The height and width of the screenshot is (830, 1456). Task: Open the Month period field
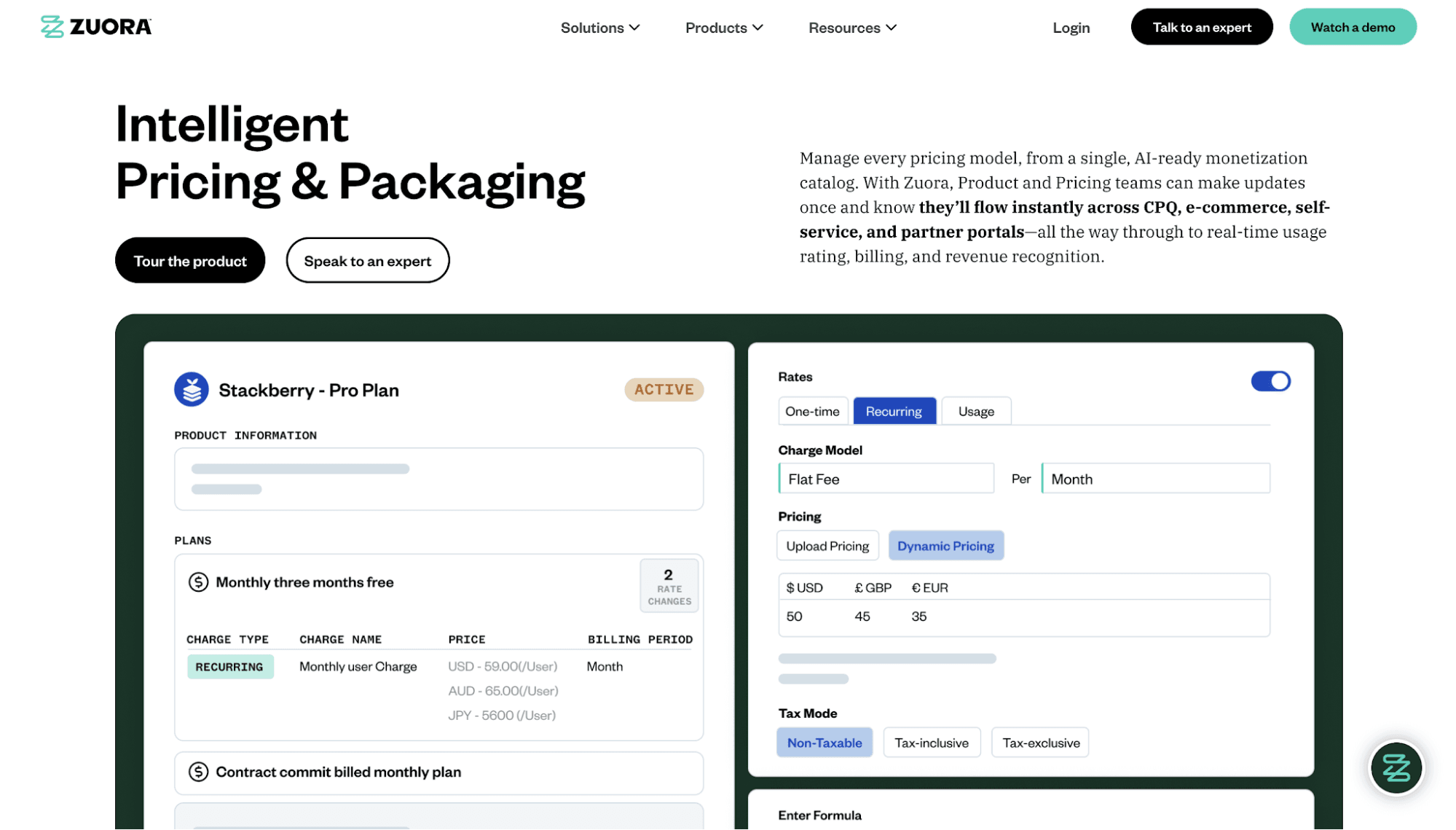1155,479
